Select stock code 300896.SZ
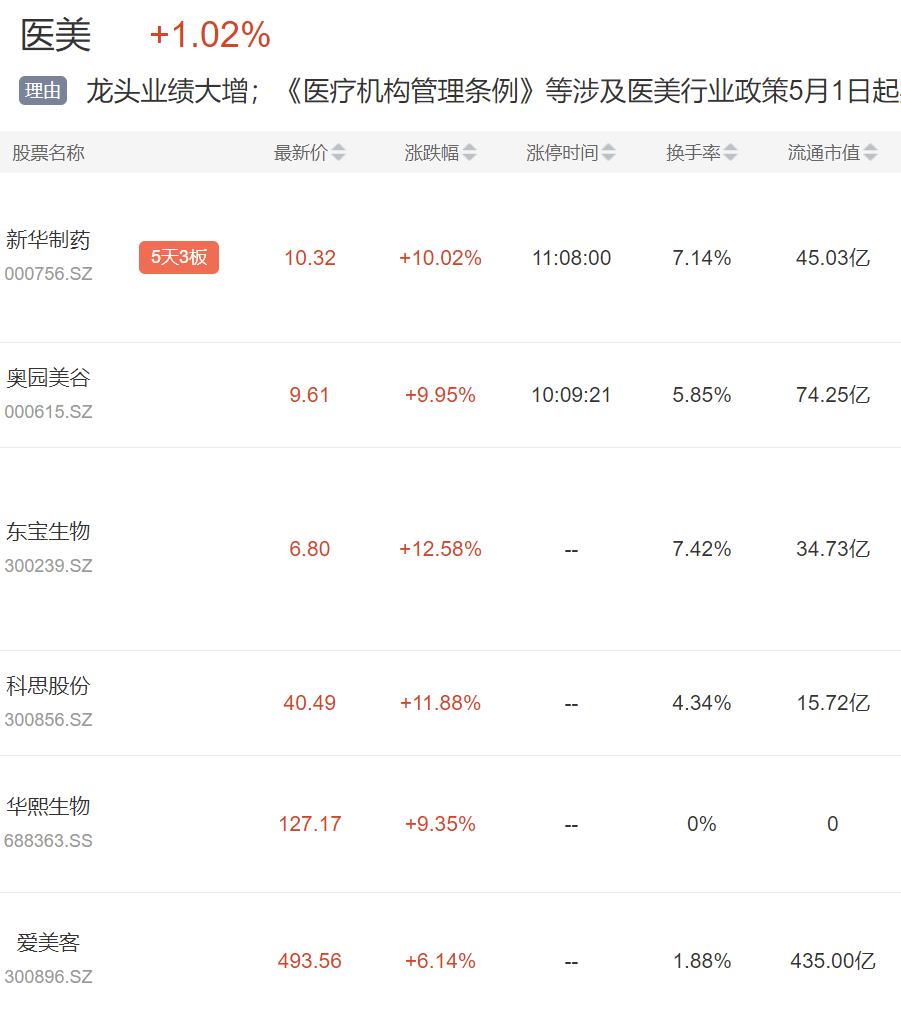The height and width of the screenshot is (1010, 901). (x=48, y=977)
